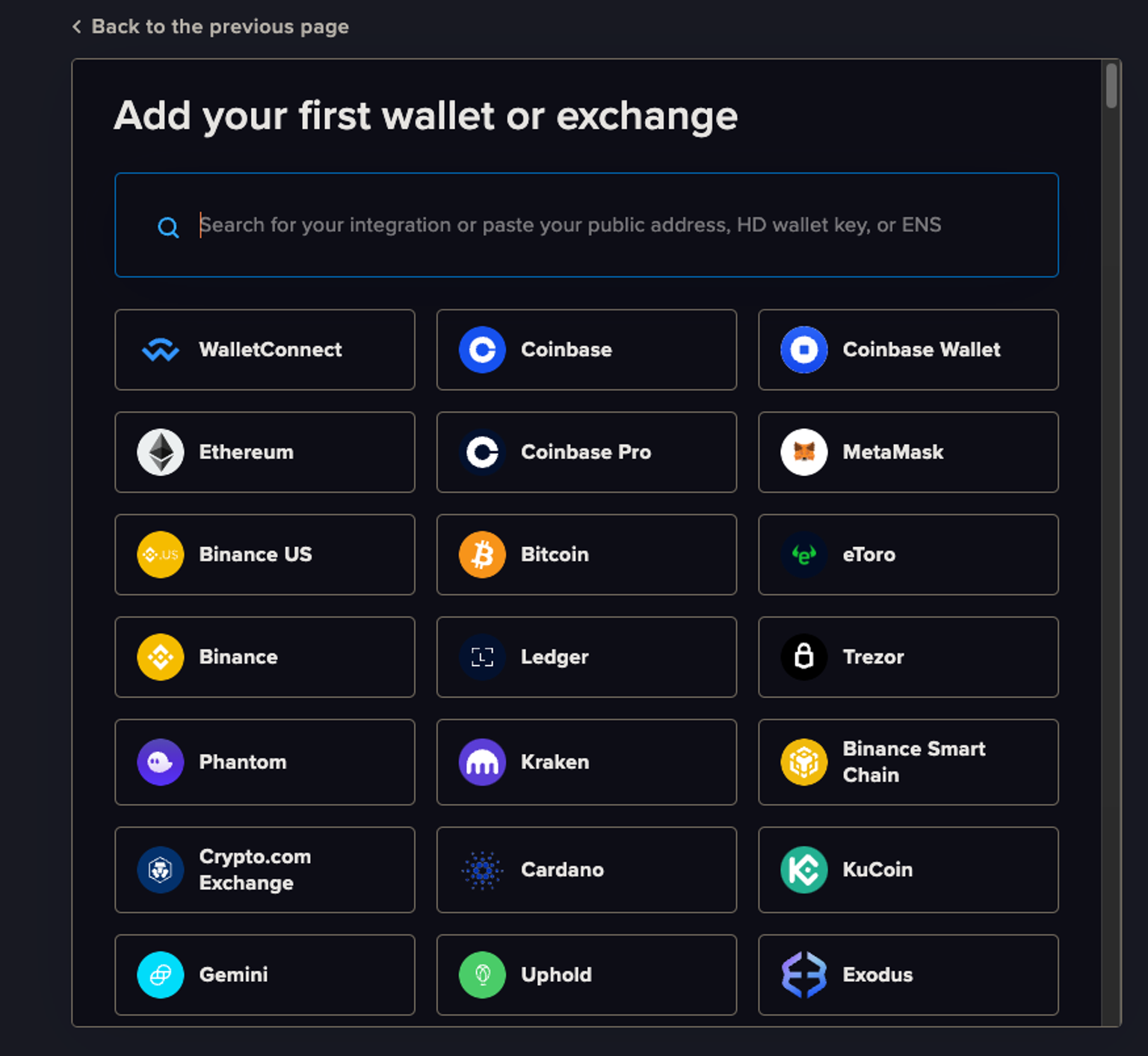Viewport: 1148px width, 1056px height.
Task: Click the vertical scrollbar thumb
Action: tap(1111, 86)
